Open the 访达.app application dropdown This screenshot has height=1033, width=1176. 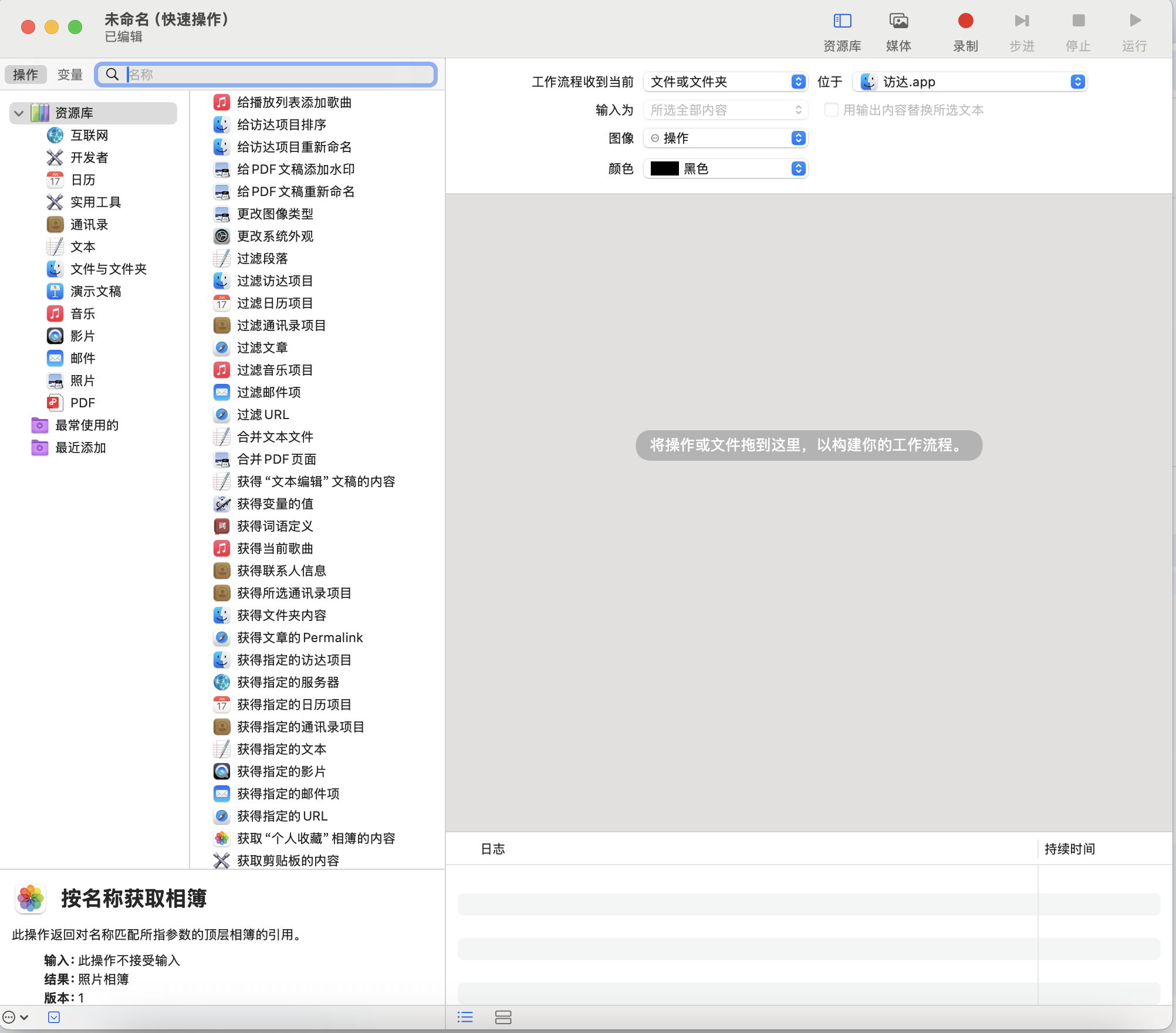[x=969, y=82]
